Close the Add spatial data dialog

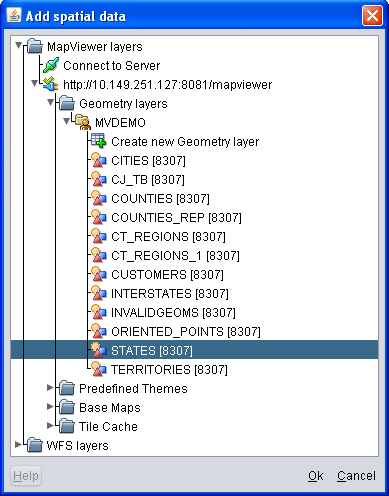372,15
